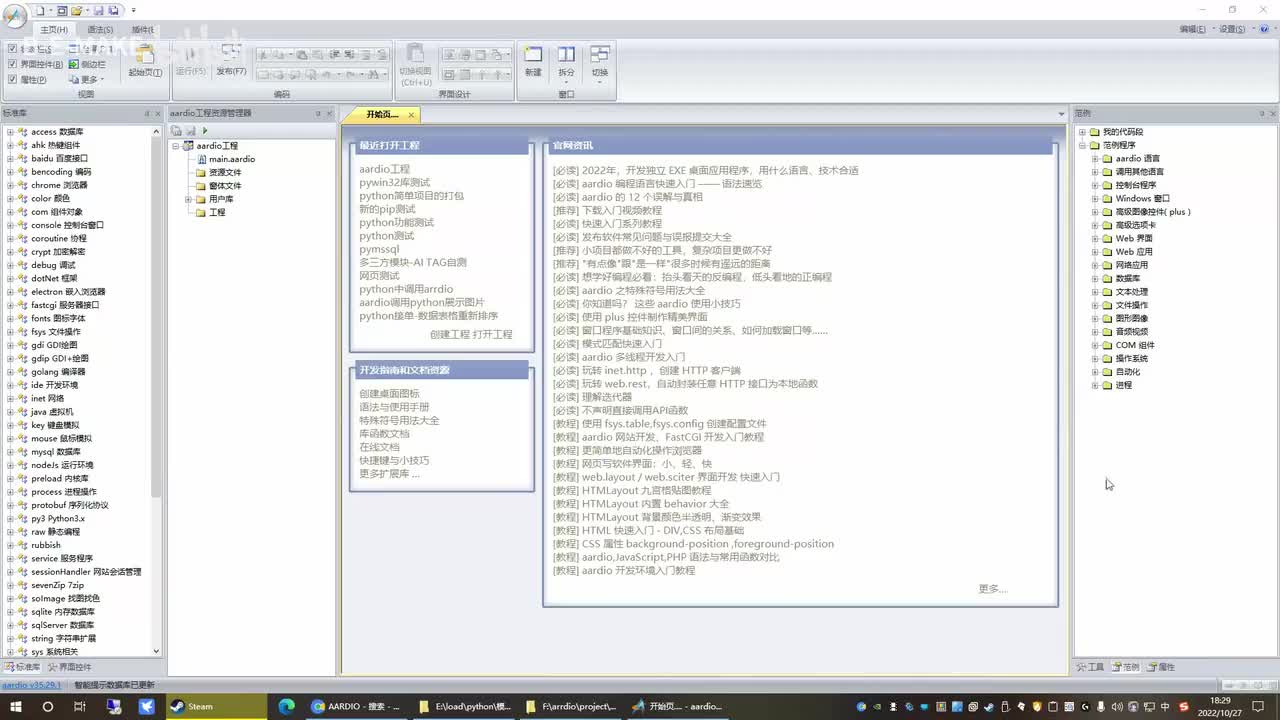The image size is (1280, 720).
Task: Open article aardio 多线程开发入门
Action: click(619, 357)
